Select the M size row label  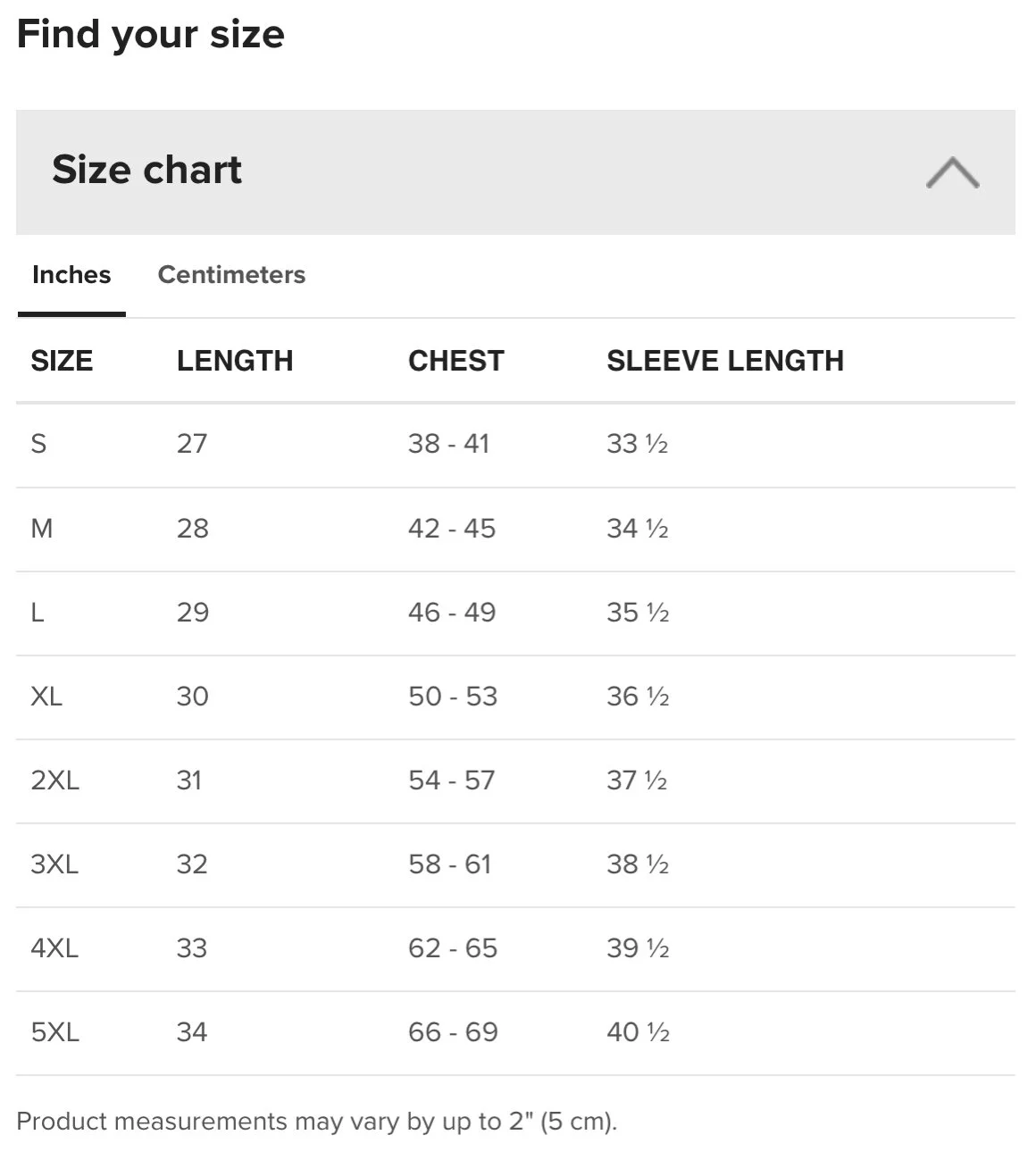coord(42,529)
